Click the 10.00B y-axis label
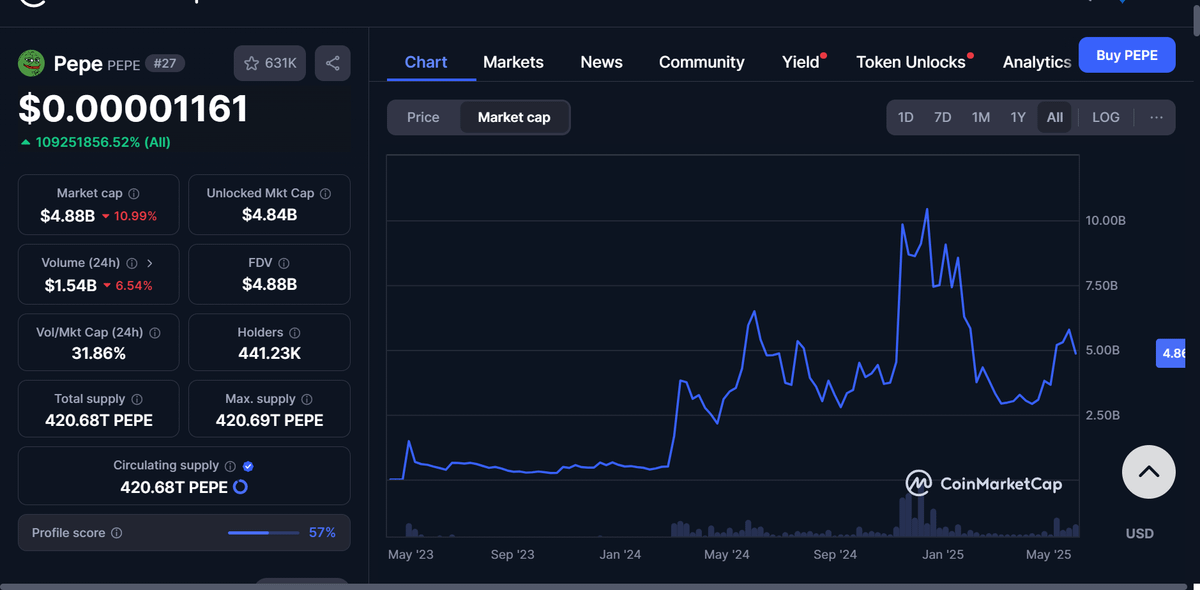 pos(1106,220)
